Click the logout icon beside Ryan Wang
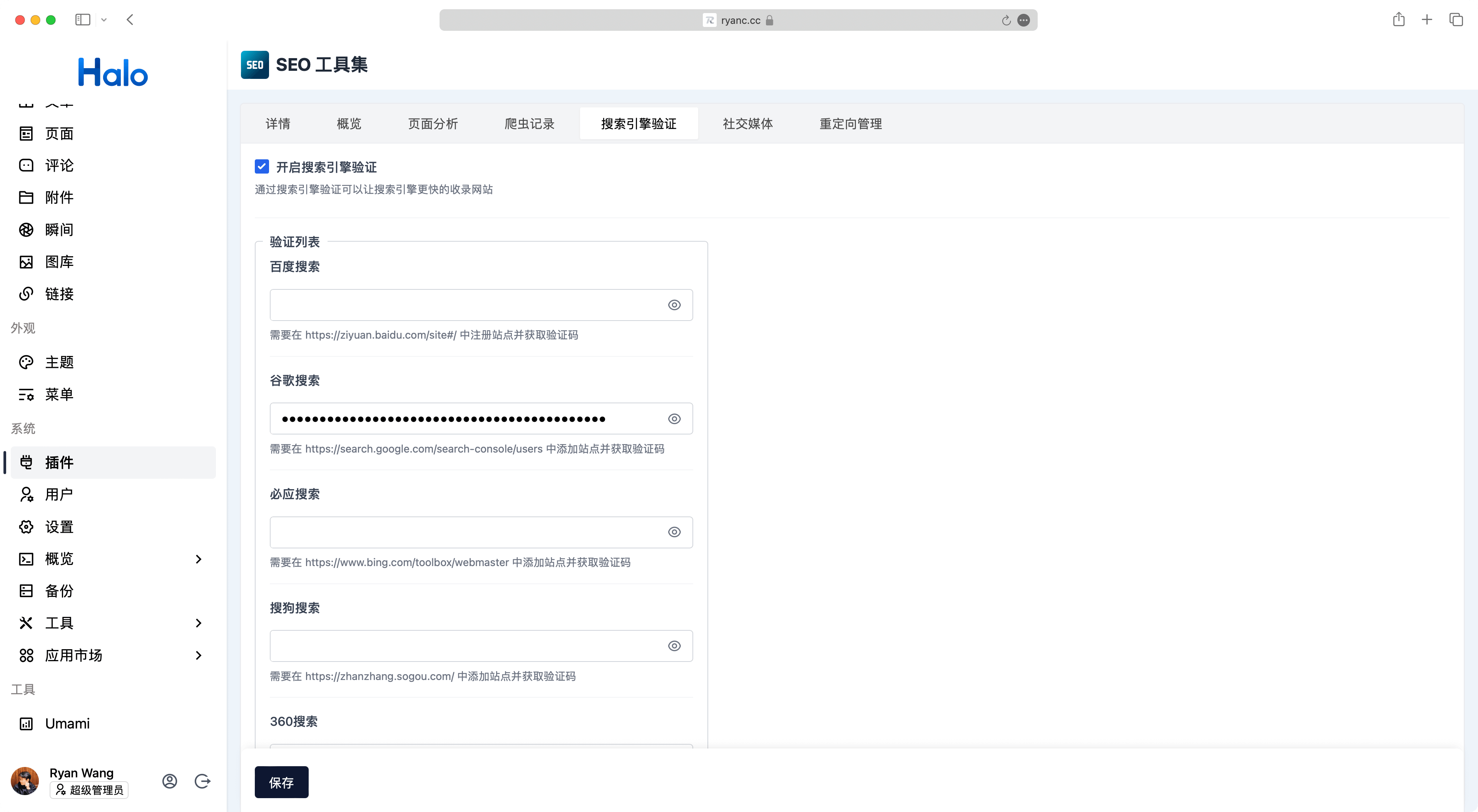The height and width of the screenshot is (812, 1478). coord(202,781)
